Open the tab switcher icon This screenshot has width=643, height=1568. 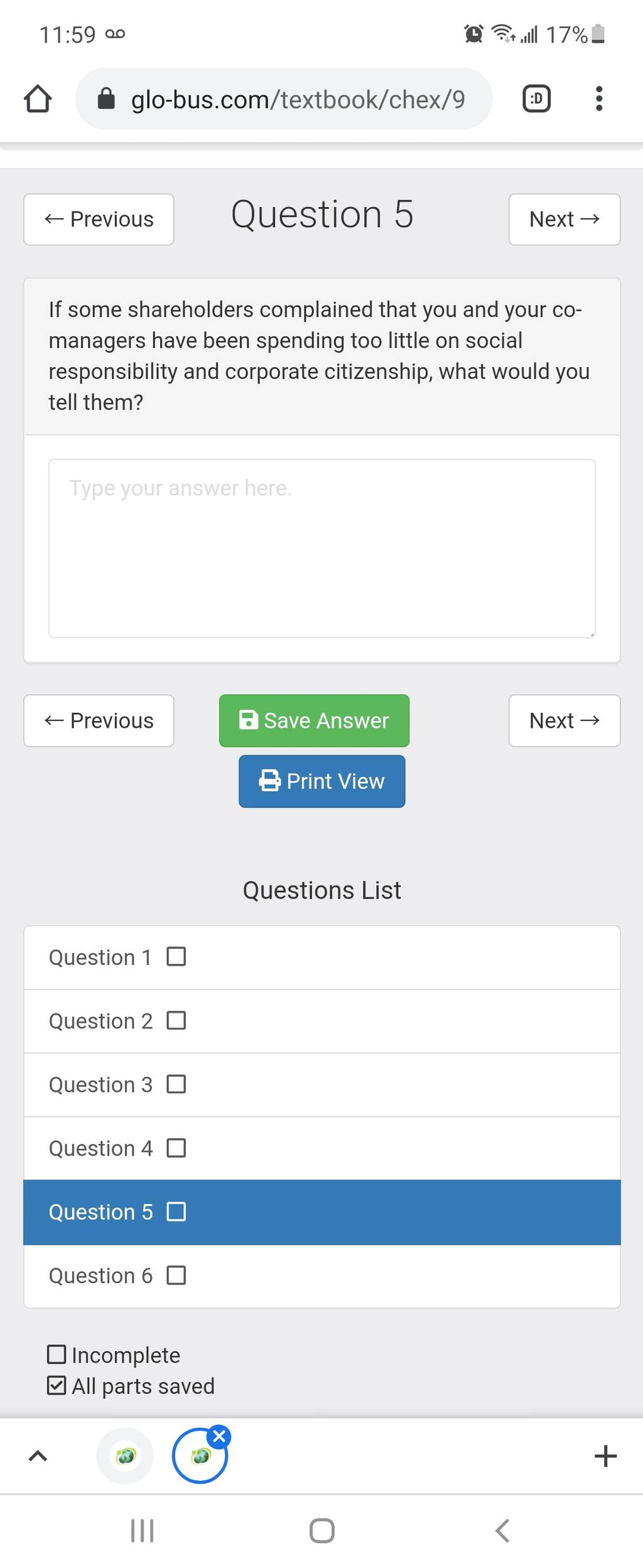(536, 99)
